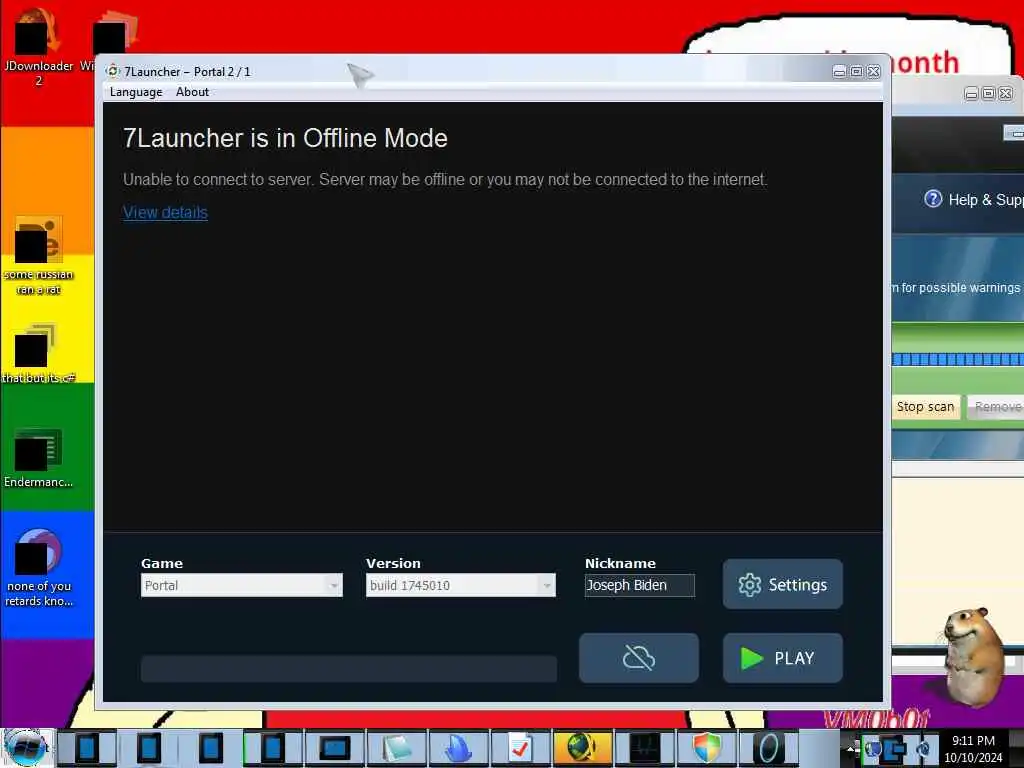
Task: Maximize the background scanner window
Action: [988, 94]
